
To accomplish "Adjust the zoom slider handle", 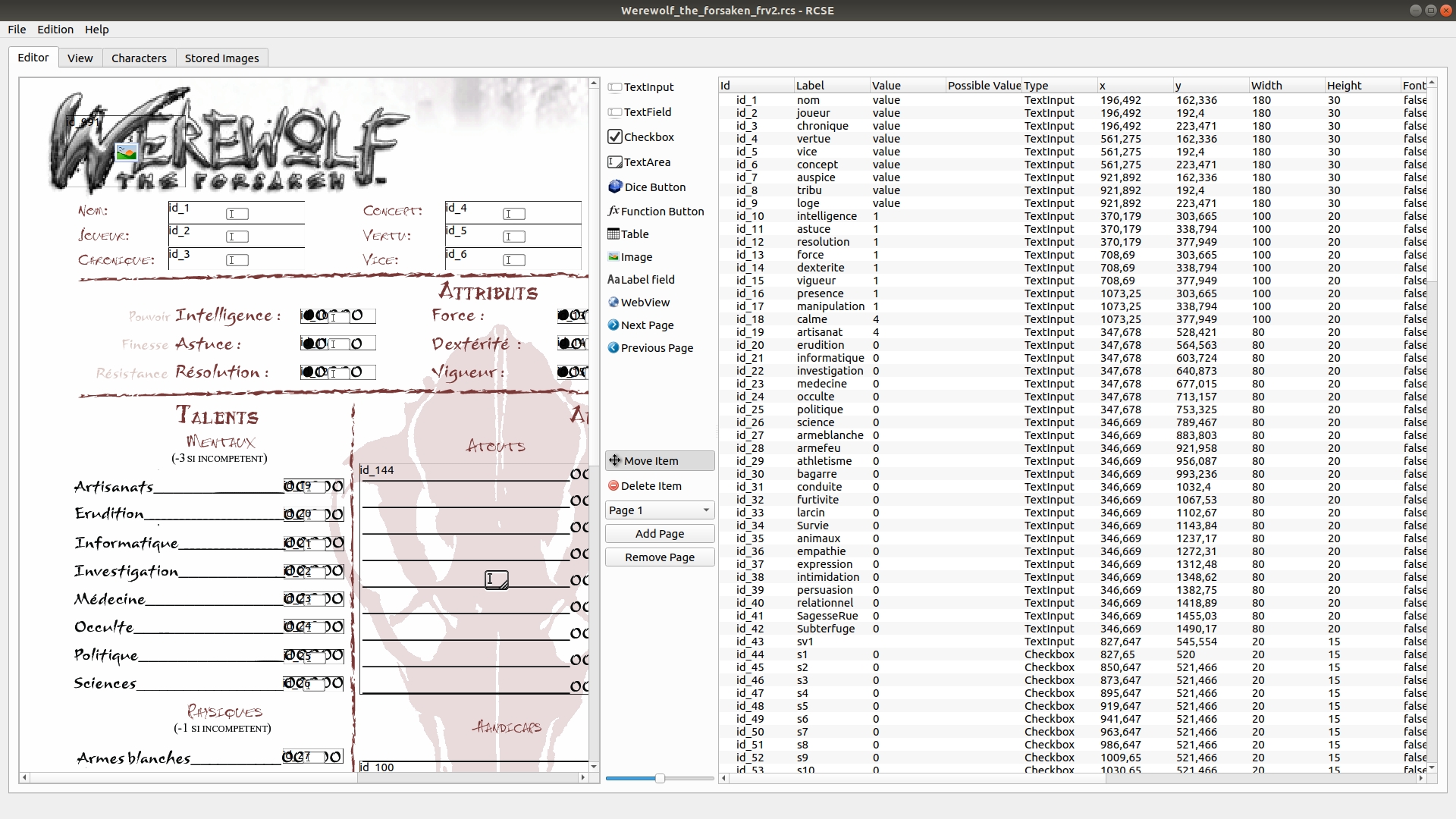I will pos(660,778).
